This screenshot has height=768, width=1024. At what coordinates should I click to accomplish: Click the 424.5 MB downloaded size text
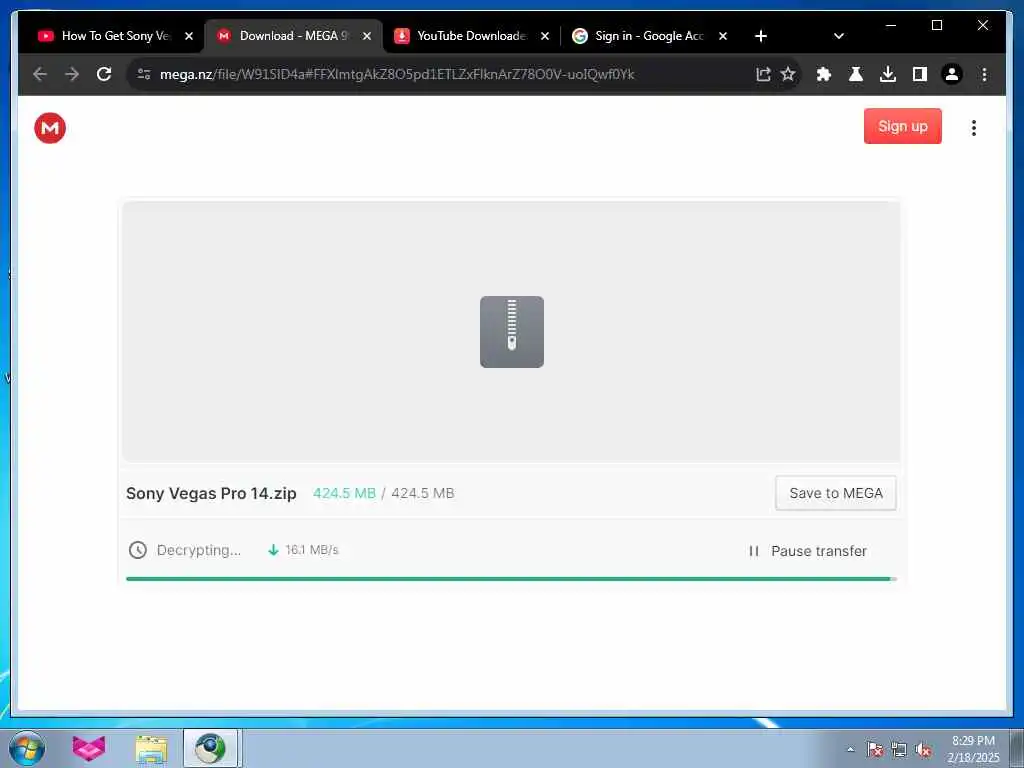pos(344,493)
